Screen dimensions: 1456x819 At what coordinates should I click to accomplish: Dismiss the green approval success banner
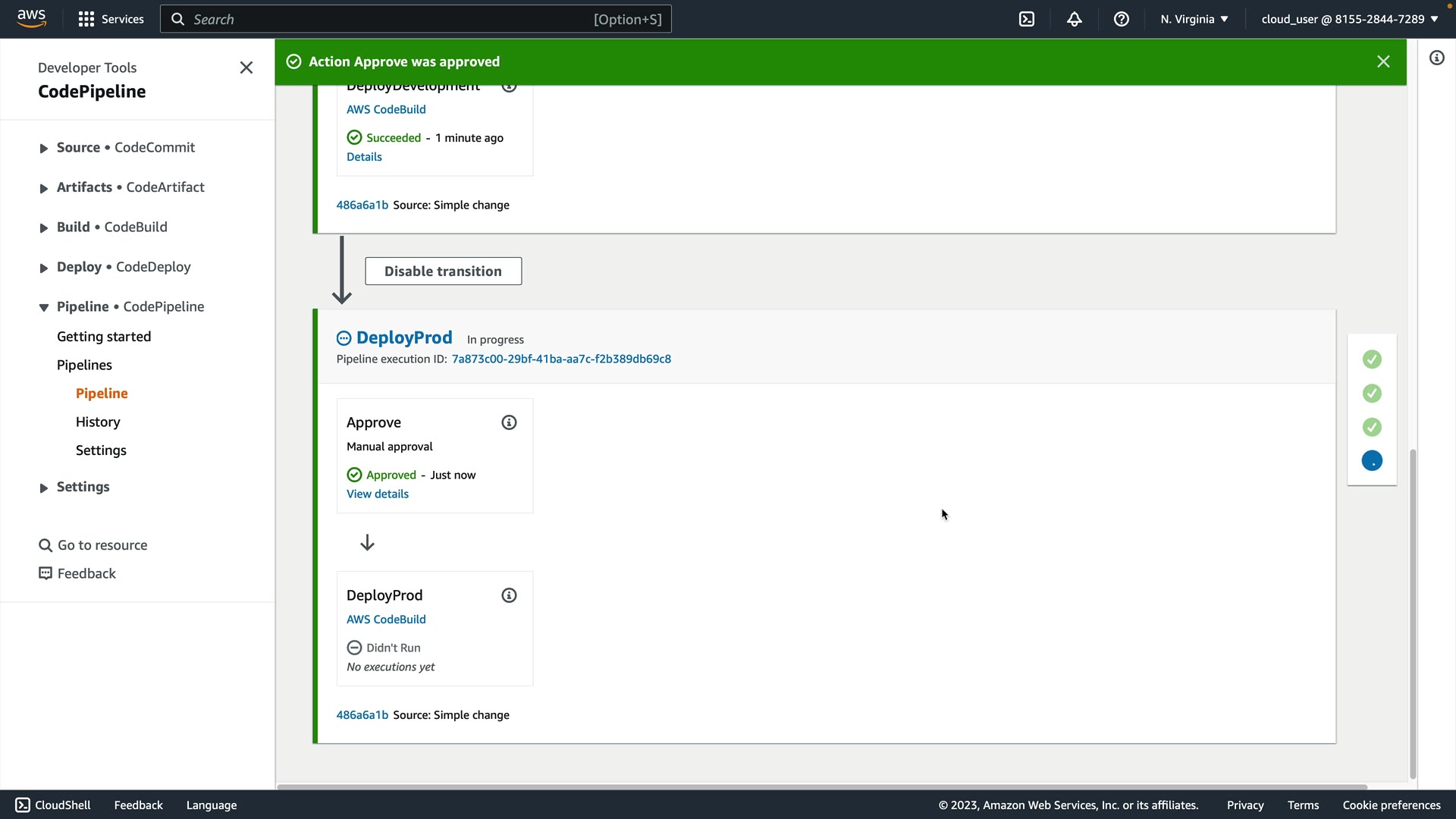(x=1383, y=61)
